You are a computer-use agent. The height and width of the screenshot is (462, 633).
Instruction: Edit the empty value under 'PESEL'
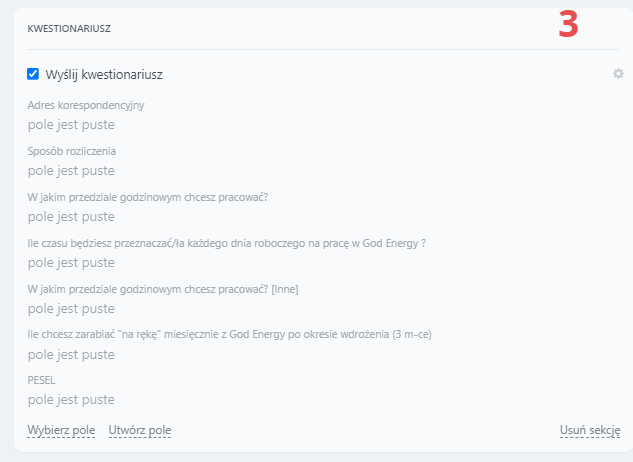(71, 399)
